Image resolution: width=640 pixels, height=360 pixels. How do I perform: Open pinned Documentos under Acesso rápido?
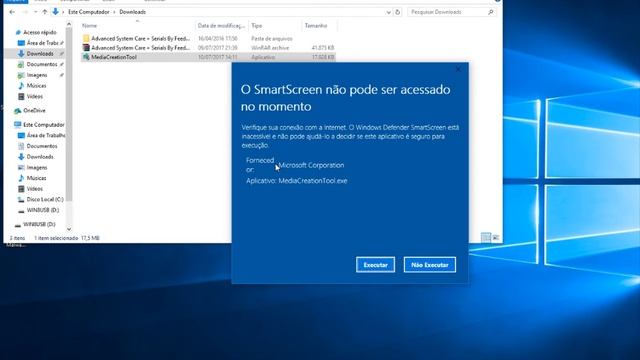point(42,64)
